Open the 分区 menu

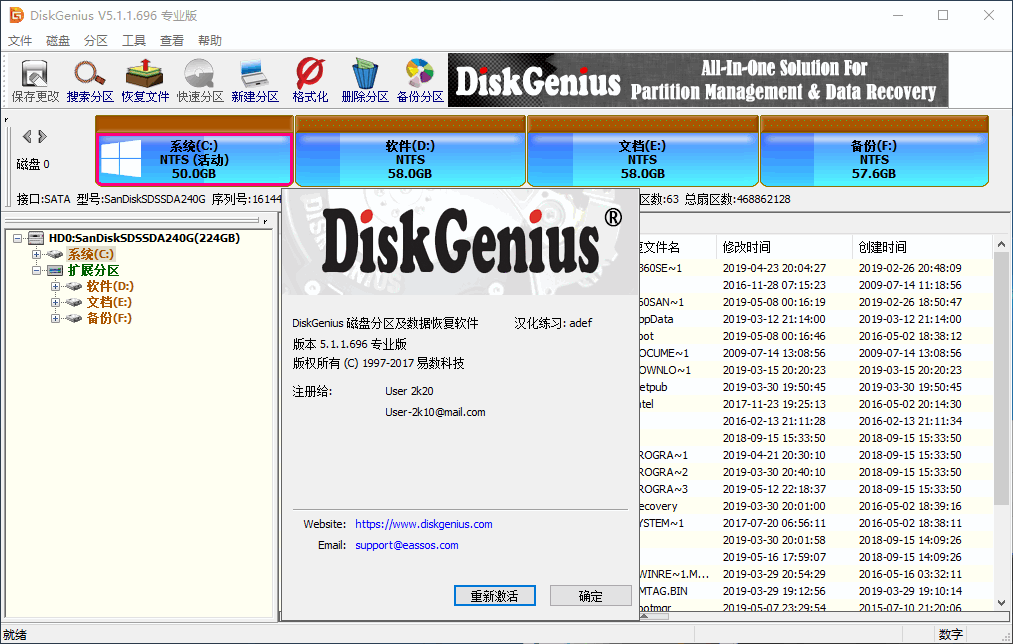(x=96, y=41)
